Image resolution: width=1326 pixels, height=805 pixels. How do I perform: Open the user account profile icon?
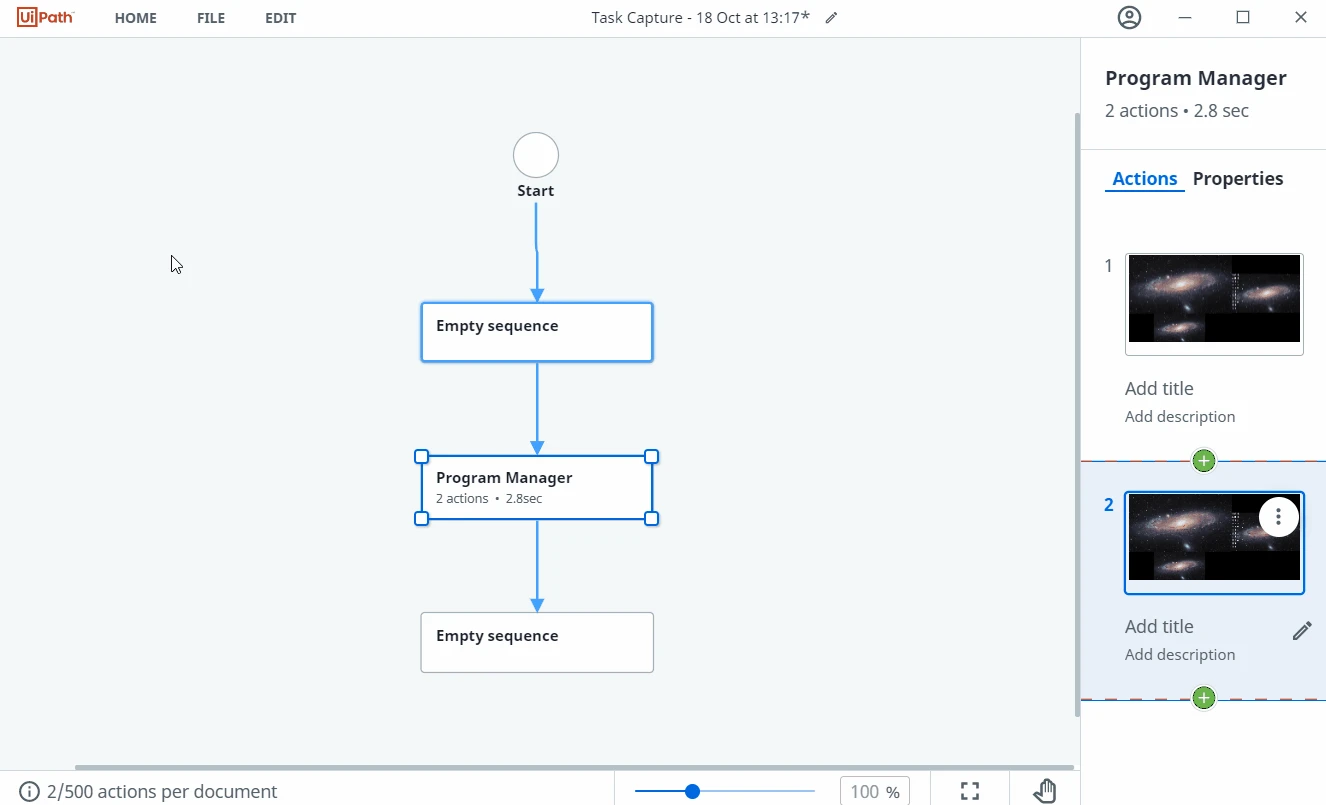click(1129, 17)
